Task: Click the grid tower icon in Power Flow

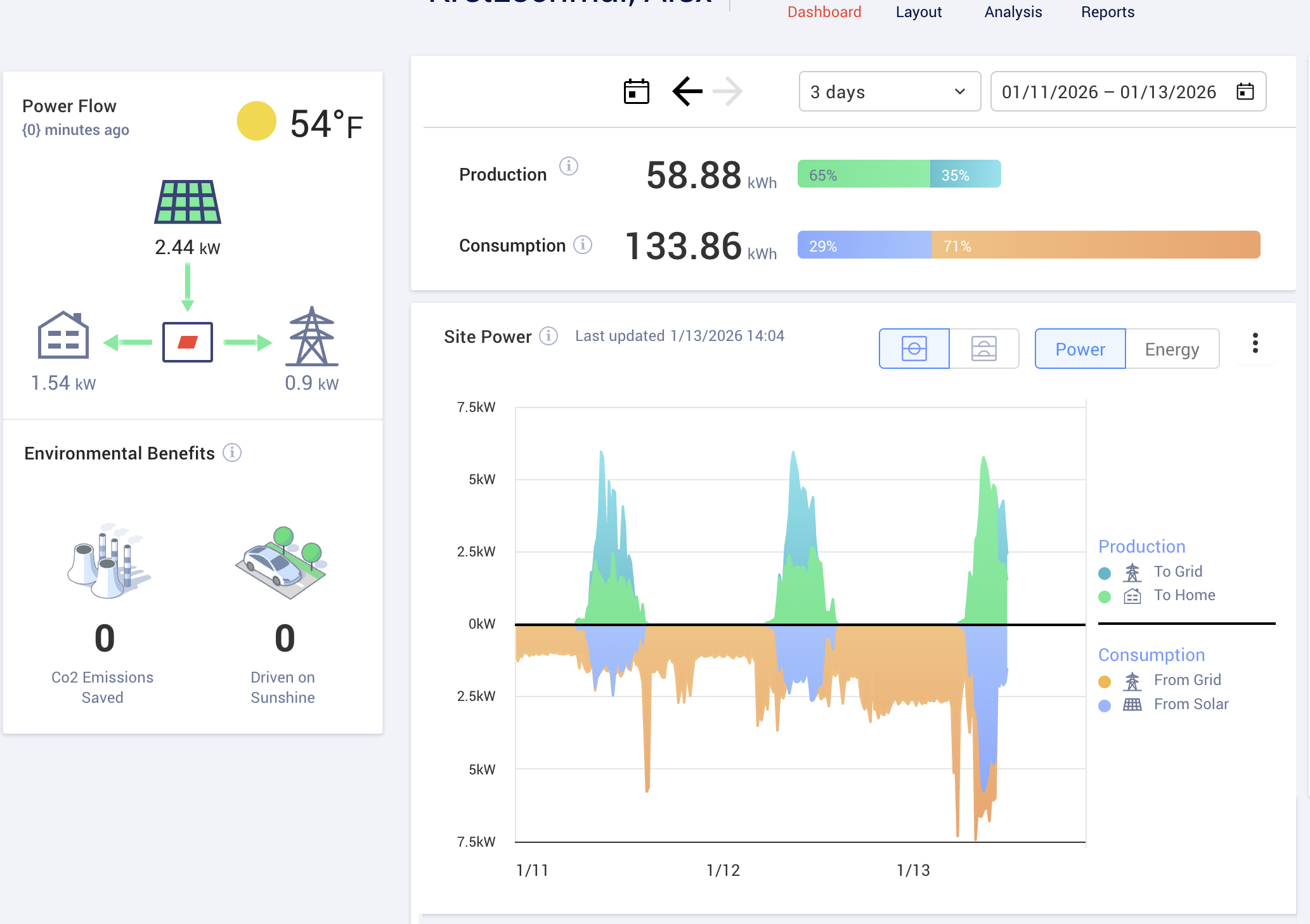Action: click(311, 337)
